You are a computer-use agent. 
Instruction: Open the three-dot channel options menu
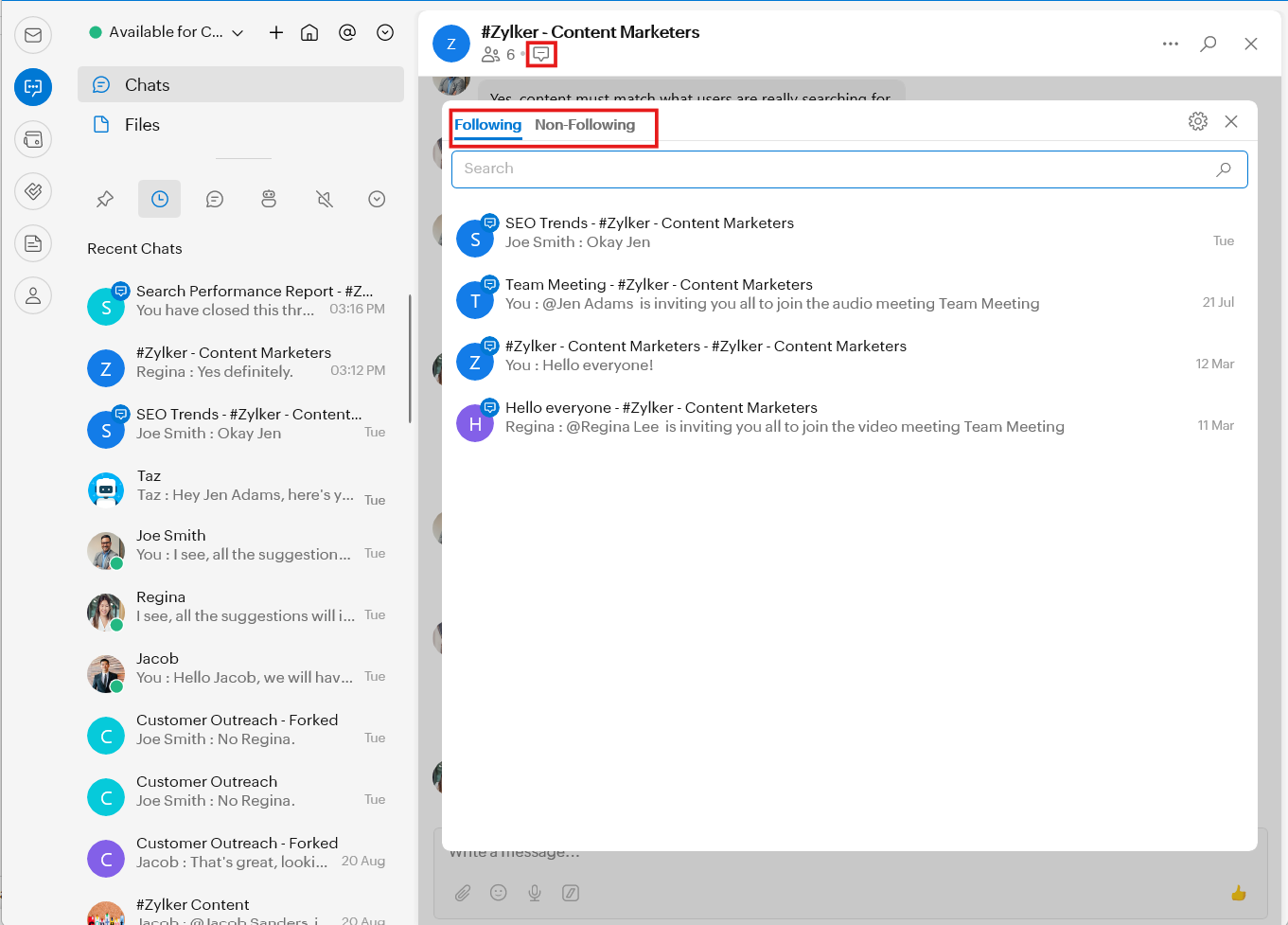click(1171, 44)
